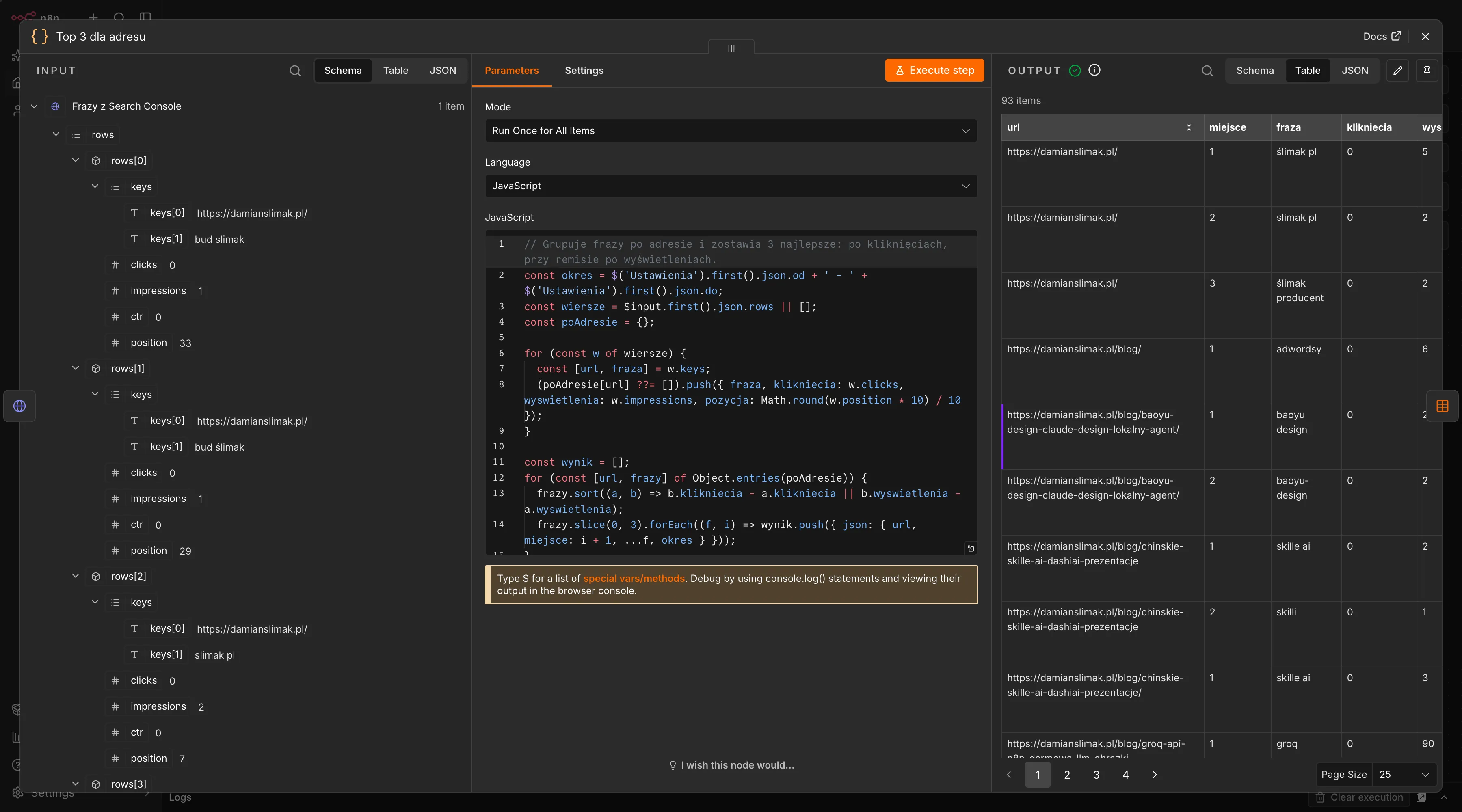Click the output panel search icon
This screenshot has width=1462, height=812.
pyautogui.click(x=1207, y=70)
